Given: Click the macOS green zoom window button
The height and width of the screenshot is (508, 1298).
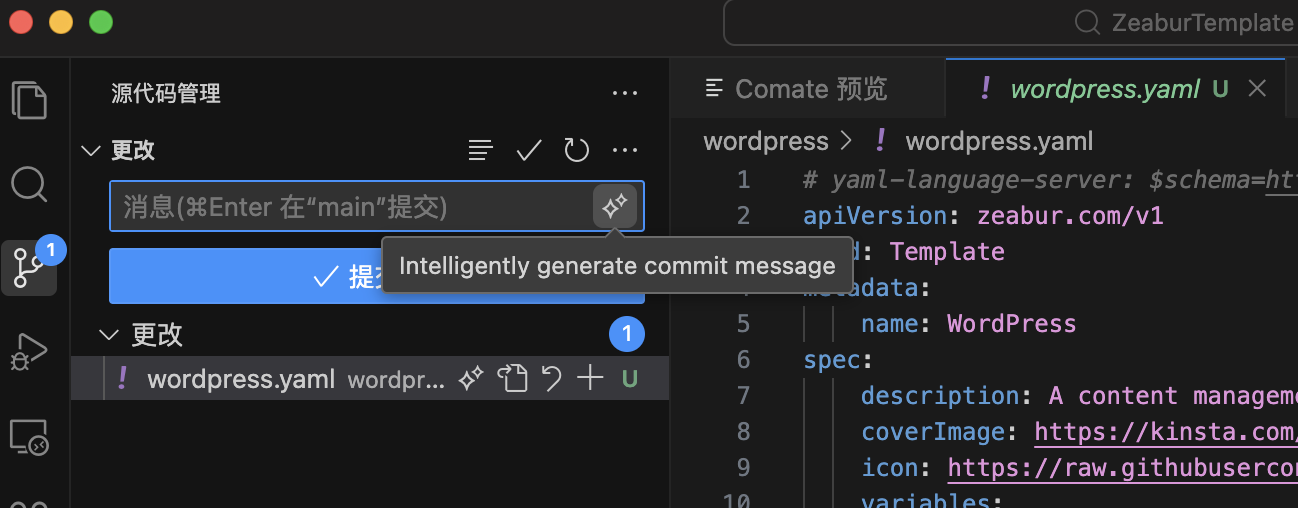Looking at the screenshot, I should (x=101, y=22).
